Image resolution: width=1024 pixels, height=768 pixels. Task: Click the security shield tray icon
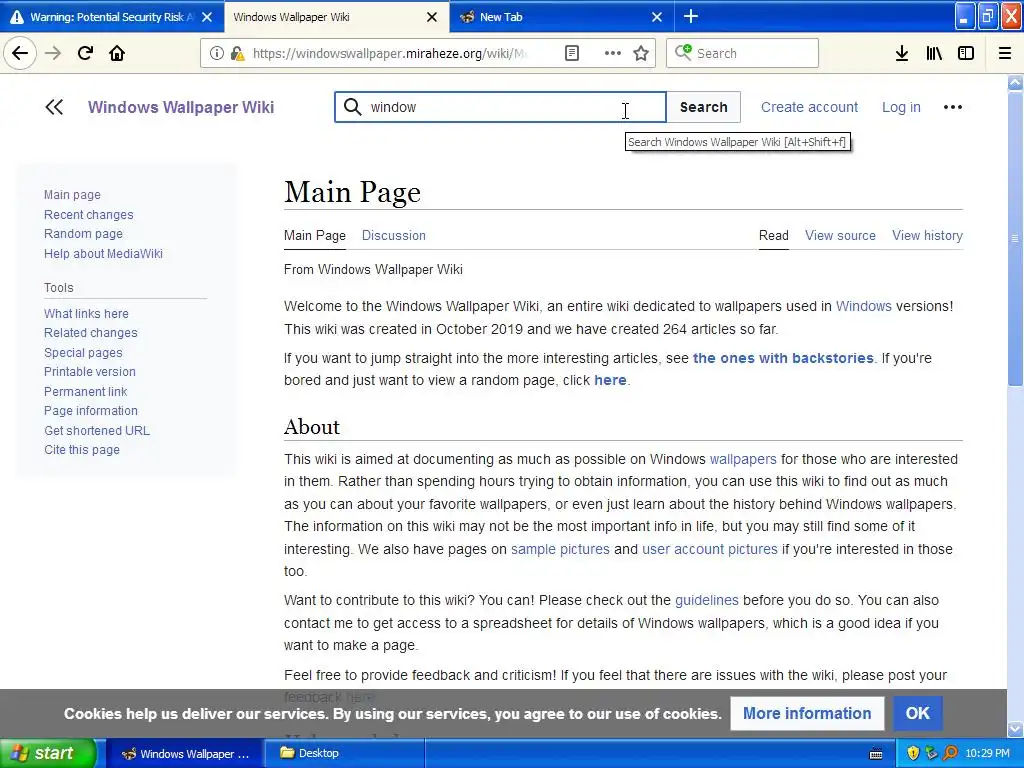[x=913, y=753]
